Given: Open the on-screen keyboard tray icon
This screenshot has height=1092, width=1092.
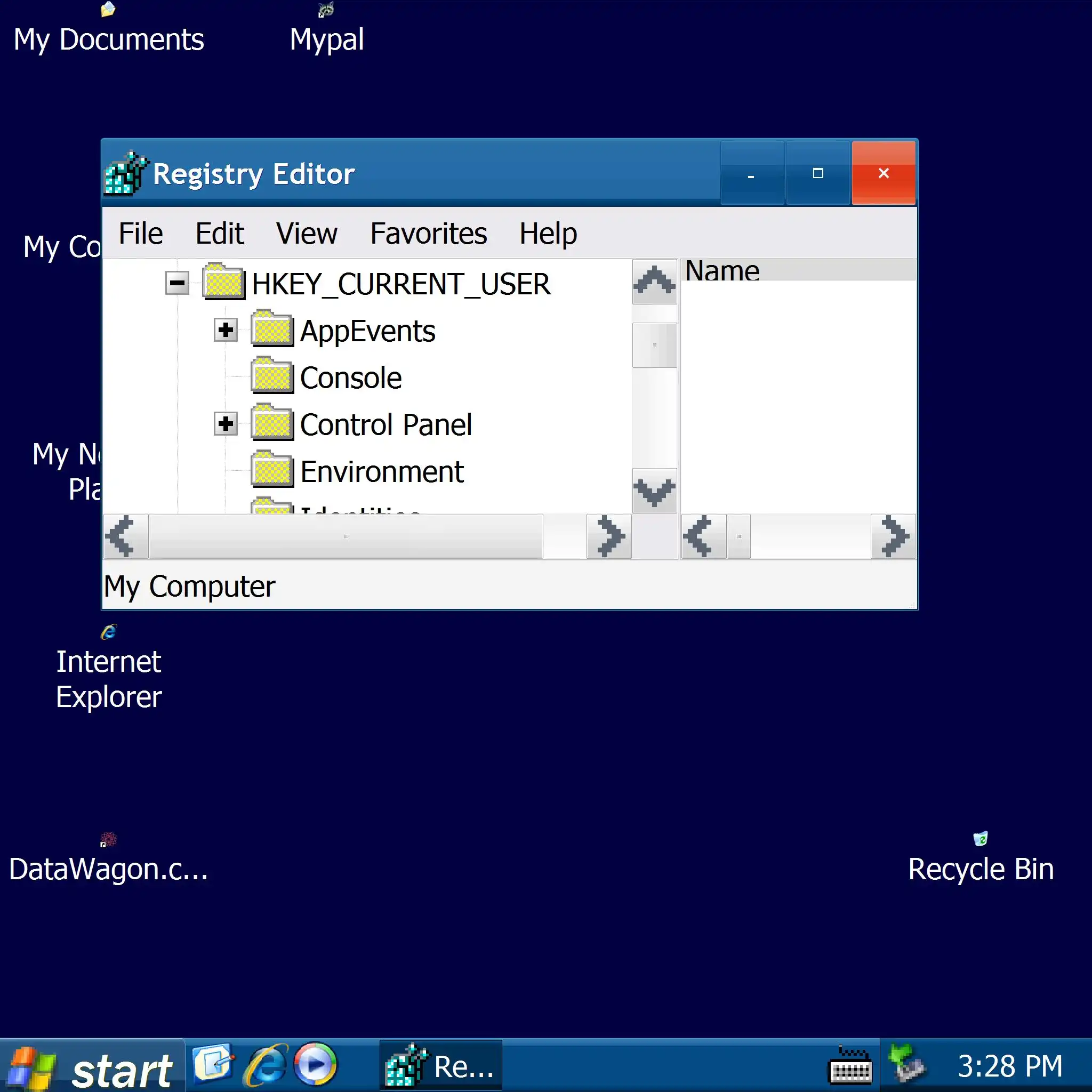Looking at the screenshot, I should pos(849,1066).
